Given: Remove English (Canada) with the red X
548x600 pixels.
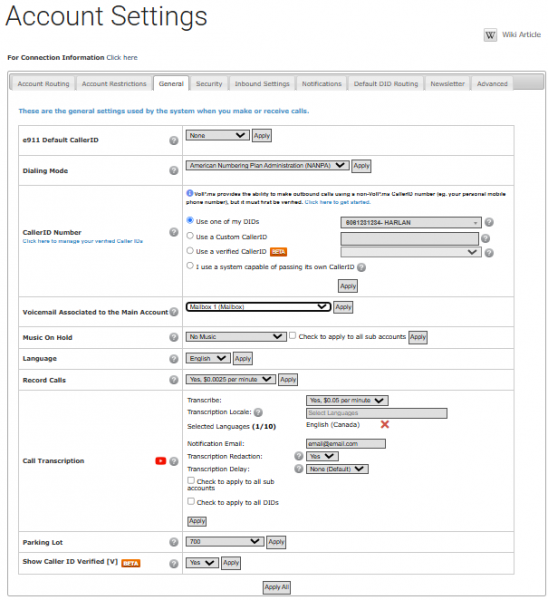Looking at the screenshot, I should coord(385,424).
